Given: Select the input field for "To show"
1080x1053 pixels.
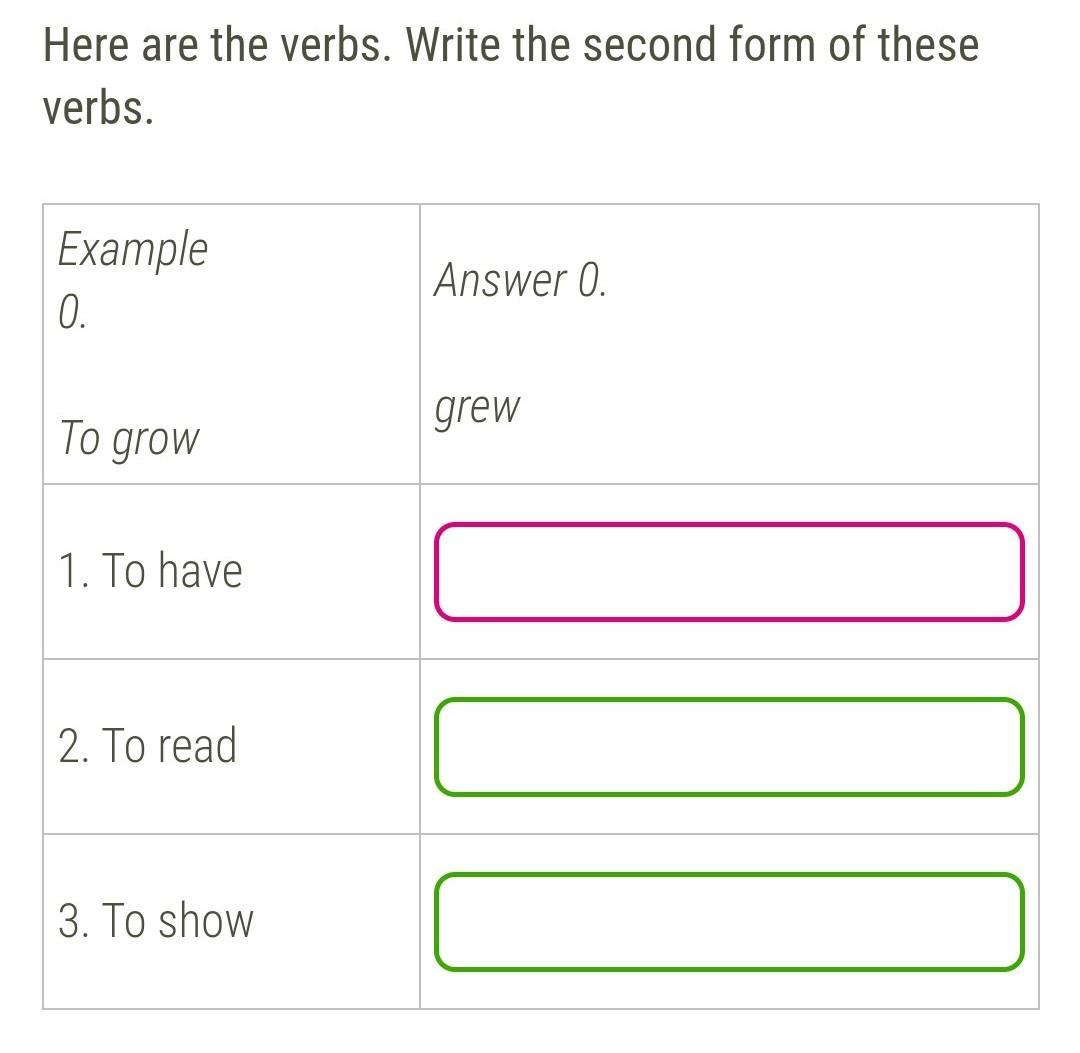Looking at the screenshot, I should pos(729,921).
